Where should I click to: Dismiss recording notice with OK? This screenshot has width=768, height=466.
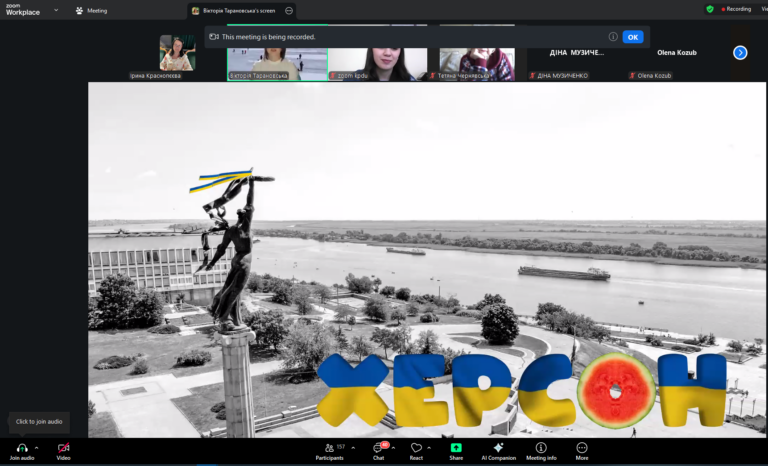coord(633,37)
